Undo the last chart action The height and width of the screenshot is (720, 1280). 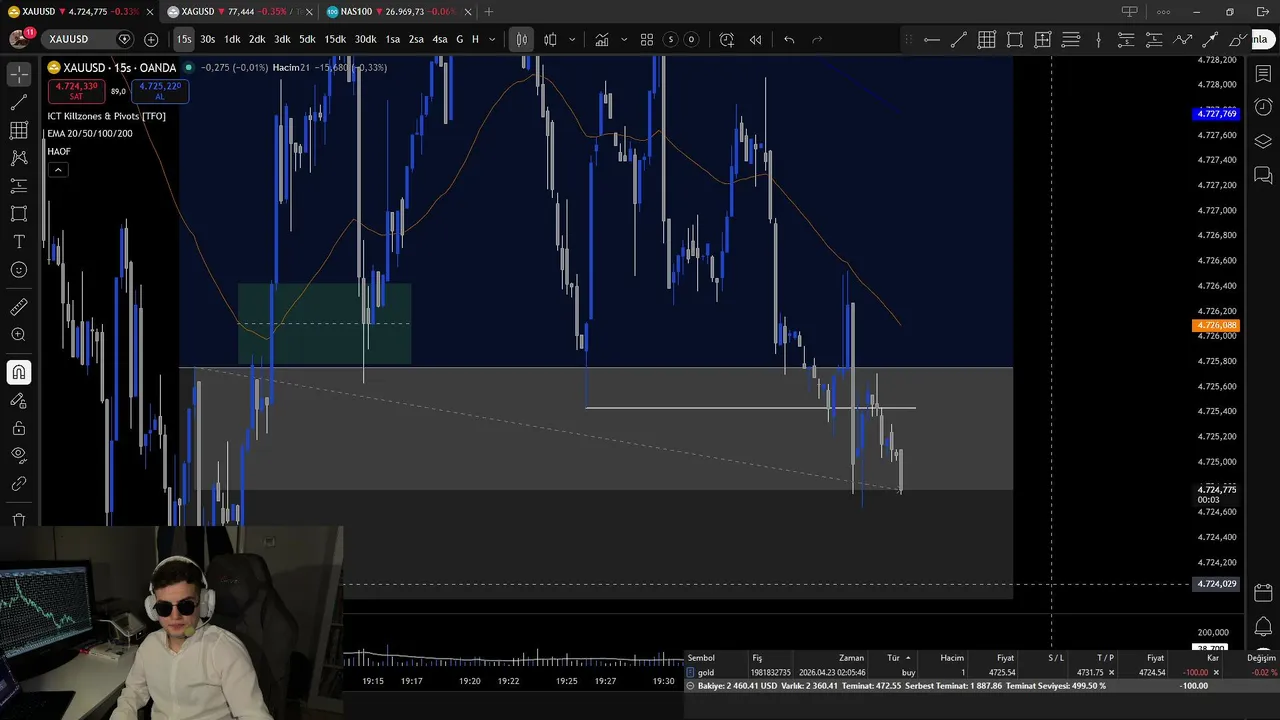coord(789,39)
